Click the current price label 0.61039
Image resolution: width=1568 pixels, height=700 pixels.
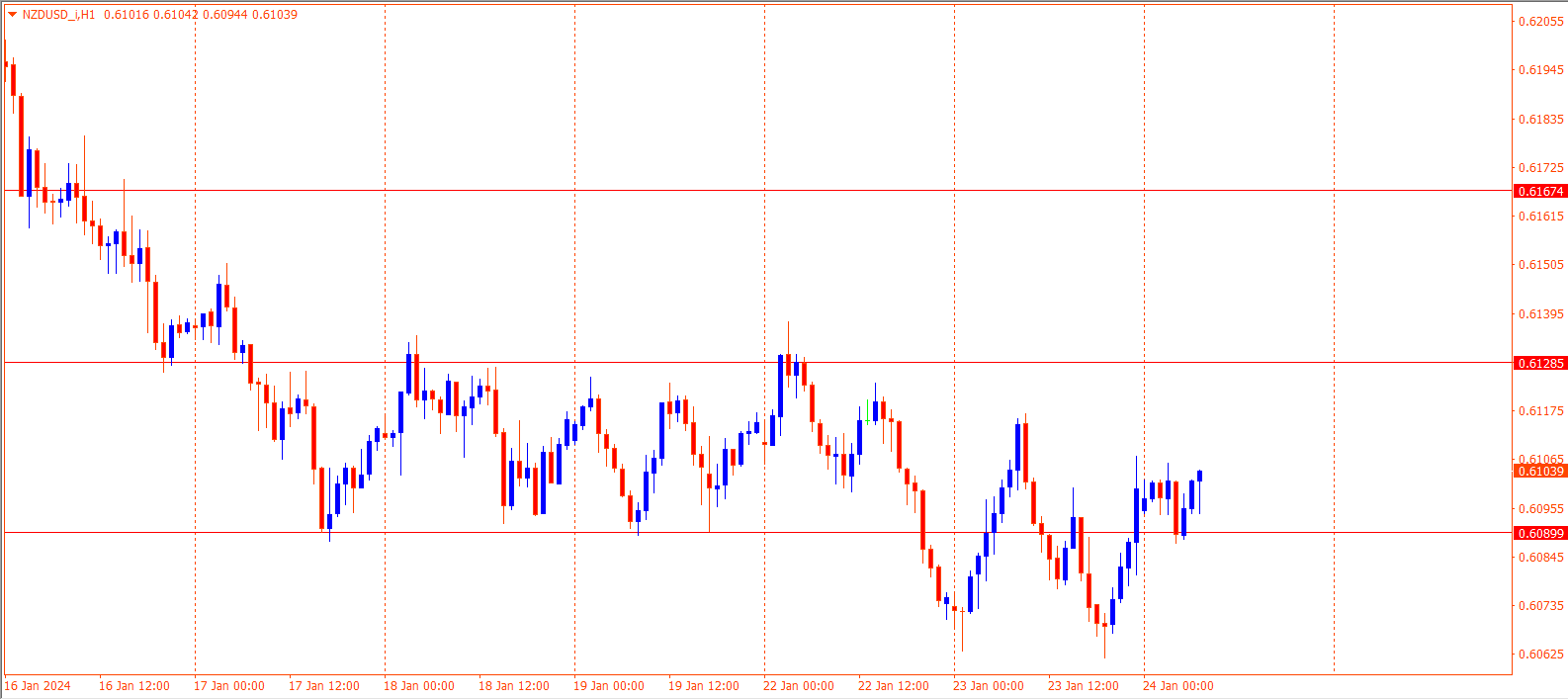pos(1540,471)
